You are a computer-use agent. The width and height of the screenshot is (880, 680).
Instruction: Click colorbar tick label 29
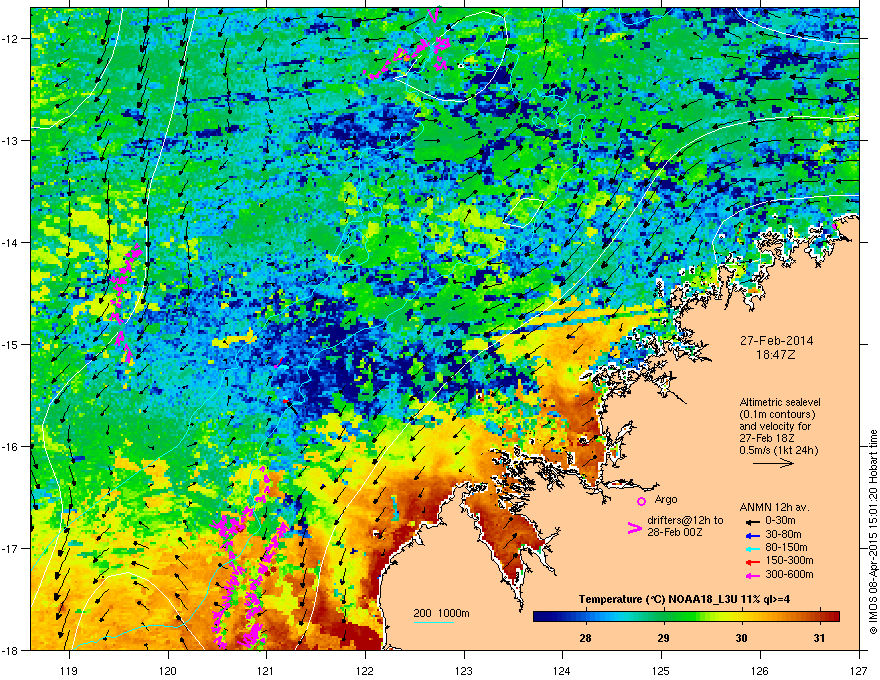663,638
